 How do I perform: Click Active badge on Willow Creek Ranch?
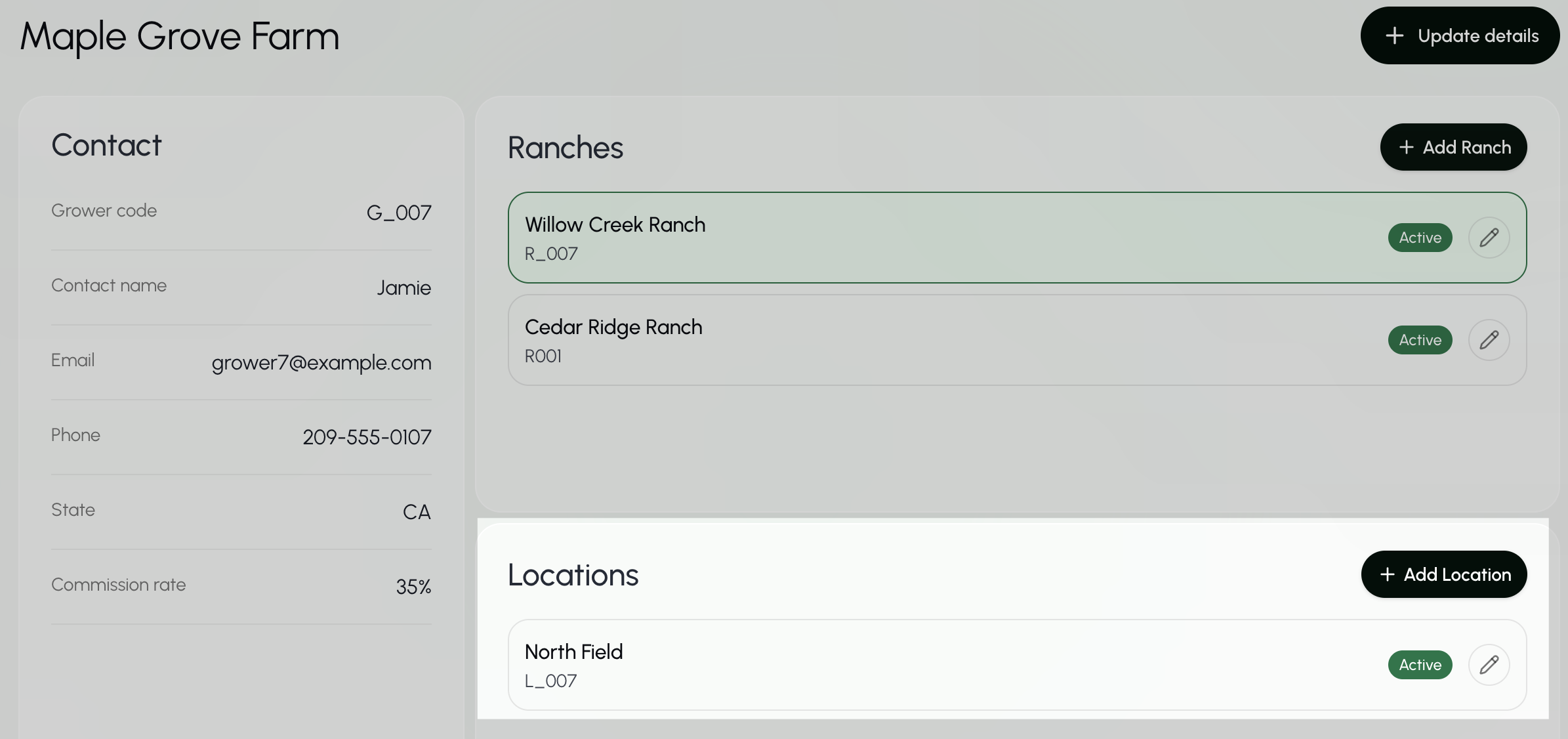pyautogui.click(x=1420, y=238)
